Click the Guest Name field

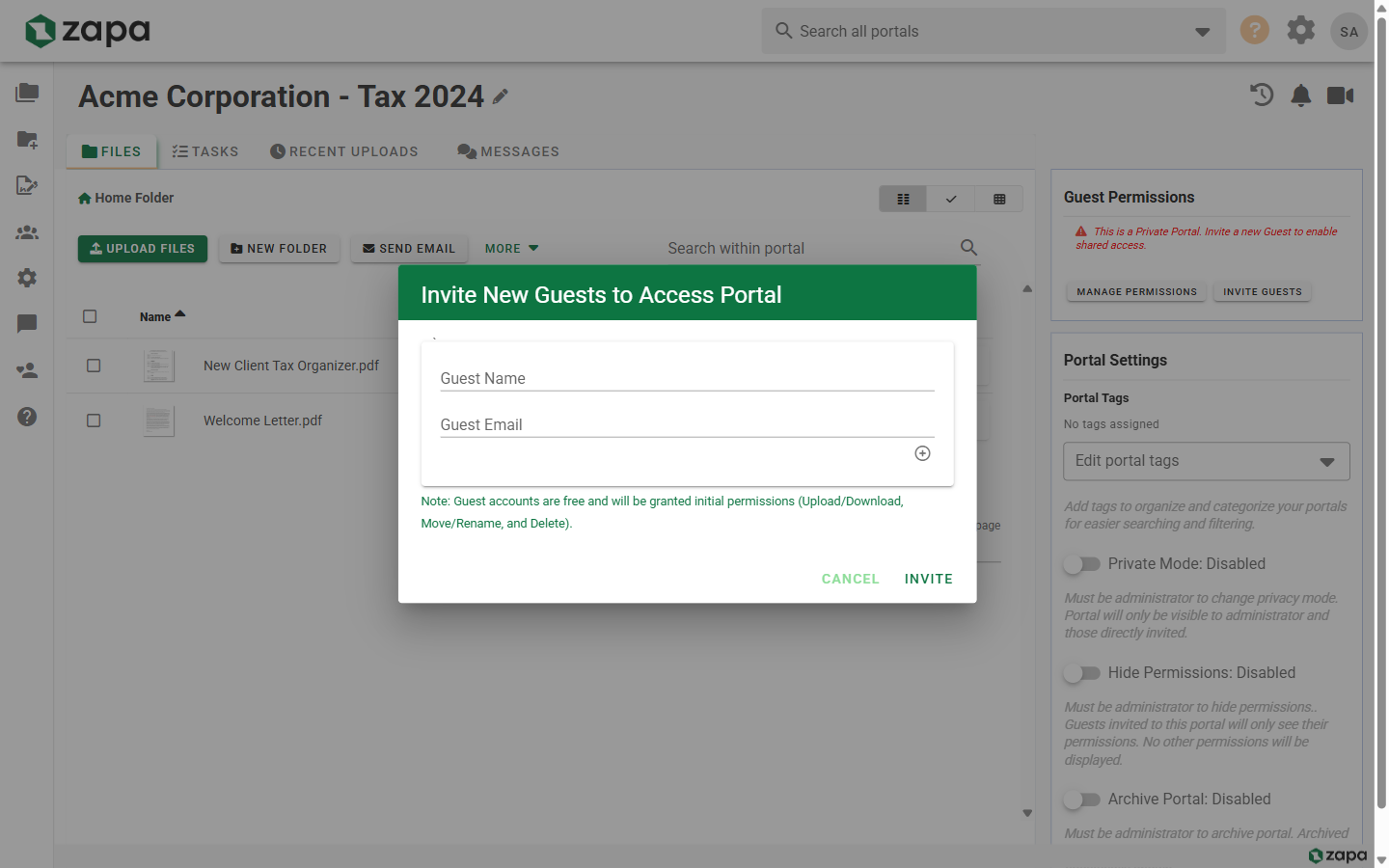[688, 378]
